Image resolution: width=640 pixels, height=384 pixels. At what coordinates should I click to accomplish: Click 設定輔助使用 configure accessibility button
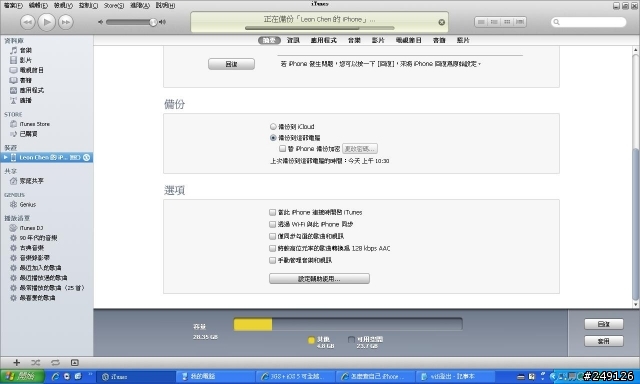pyautogui.click(x=319, y=279)
